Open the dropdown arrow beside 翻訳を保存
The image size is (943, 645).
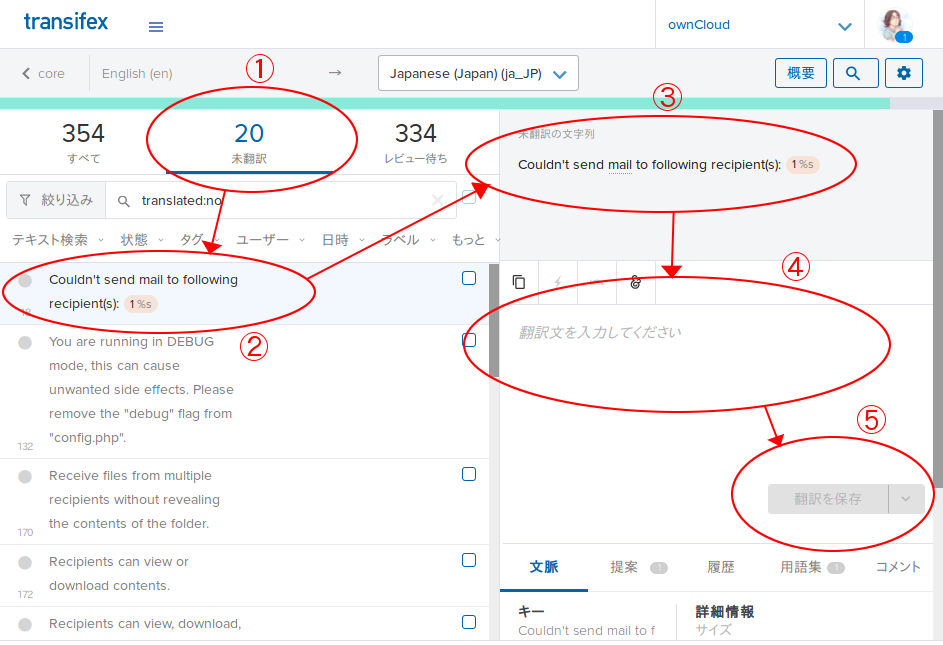(906, 499)
